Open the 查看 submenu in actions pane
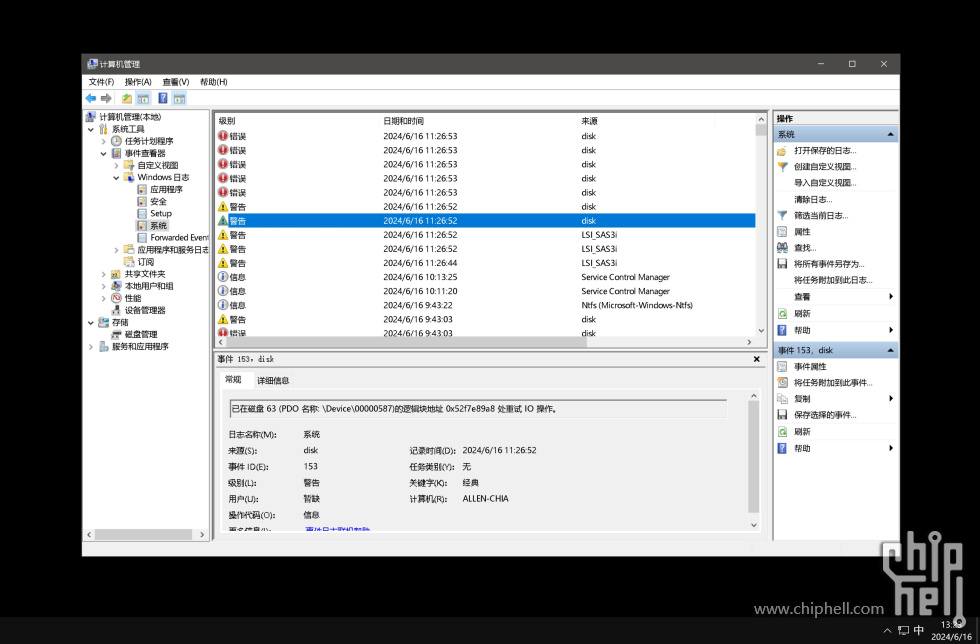Viewport: 980px width, 644px height. click(802, 297)
